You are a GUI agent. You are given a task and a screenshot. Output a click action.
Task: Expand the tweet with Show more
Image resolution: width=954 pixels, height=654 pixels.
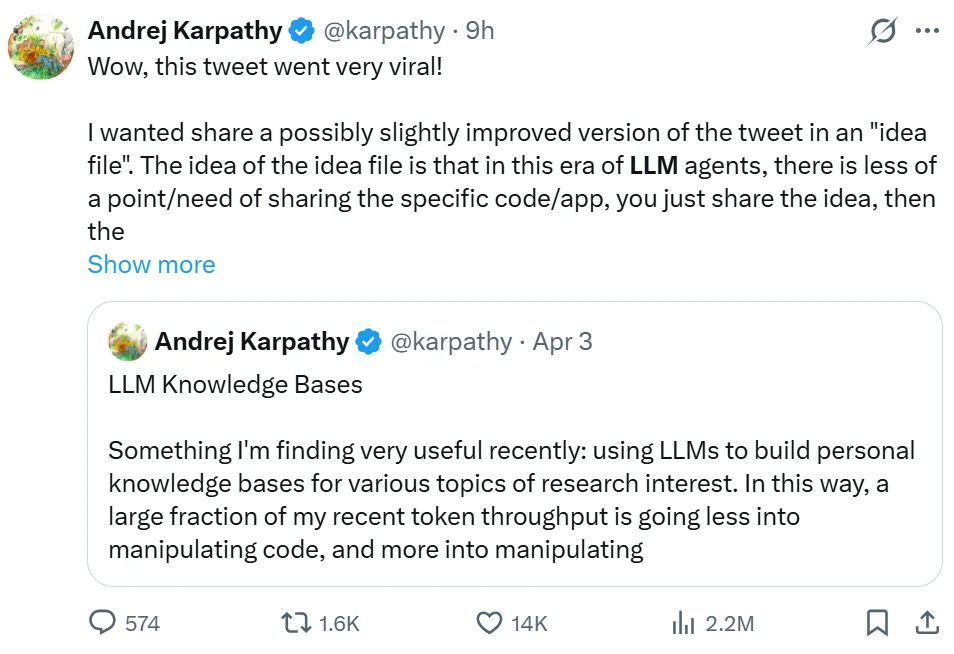click(x=150, y=264)
